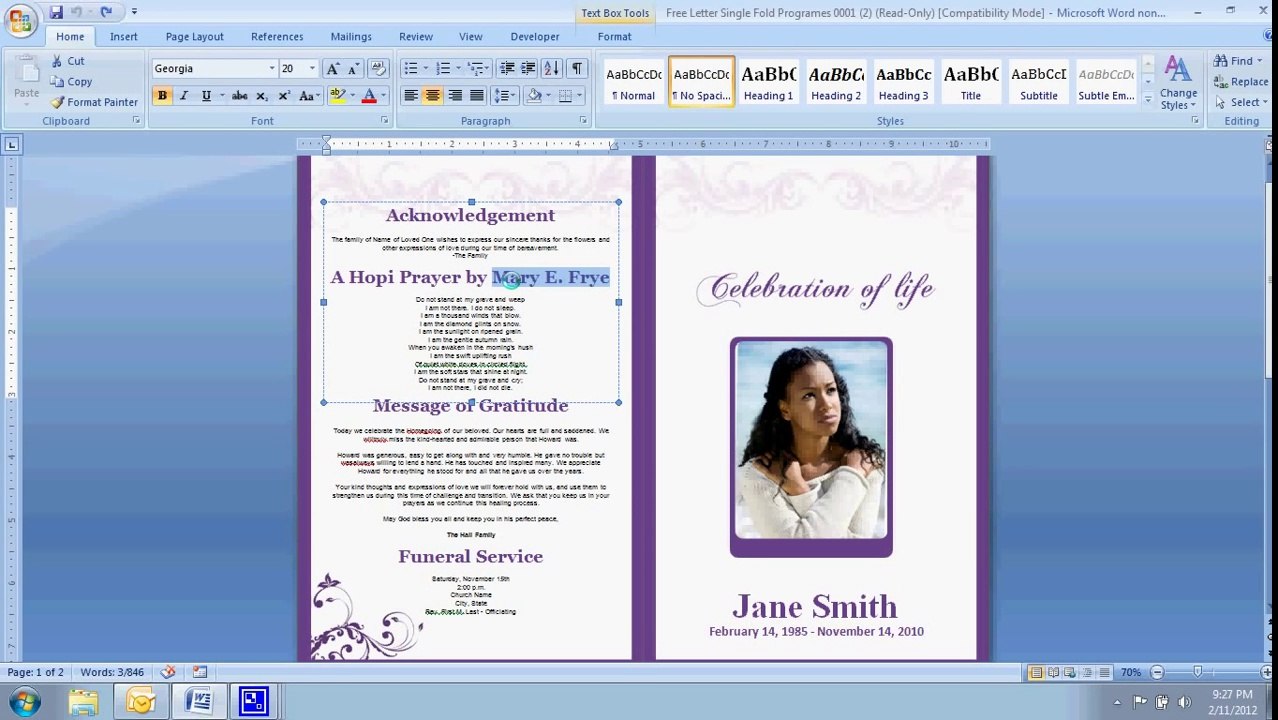Open the Page Layout tab
The width and height of the screenshot is (1278, 720).
tap(195, 37)
